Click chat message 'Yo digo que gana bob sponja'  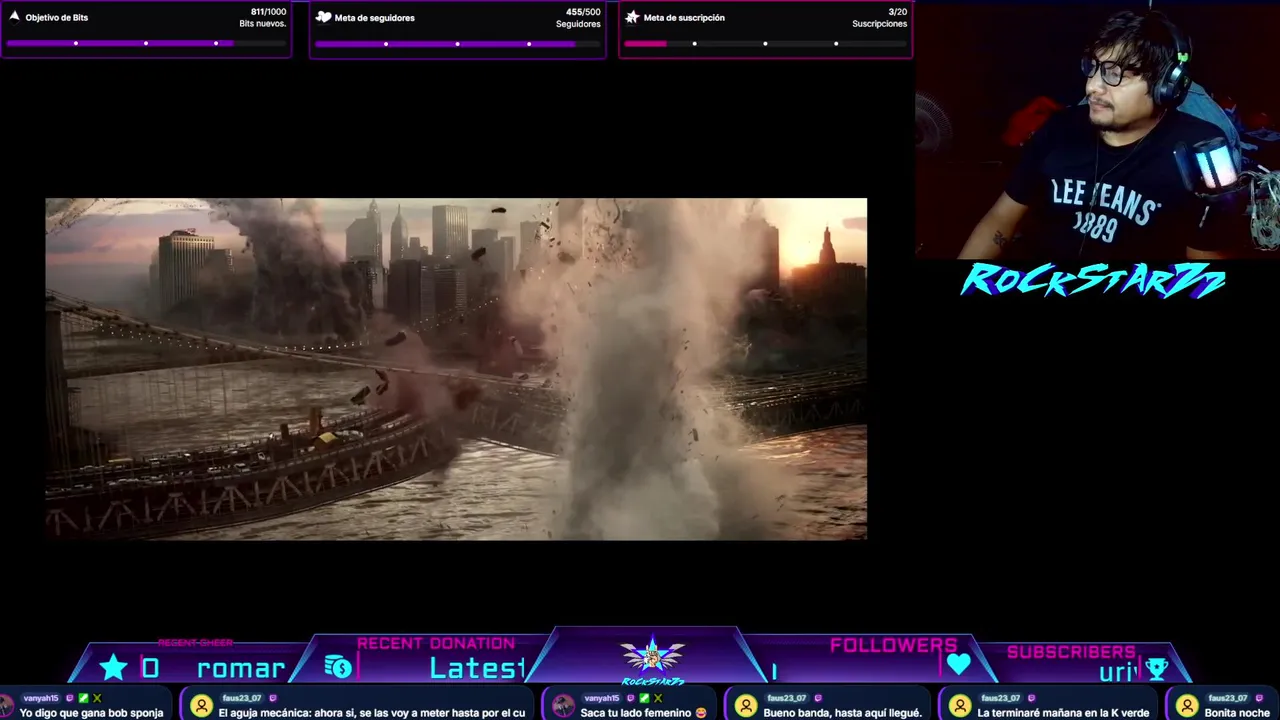(91, 713)
